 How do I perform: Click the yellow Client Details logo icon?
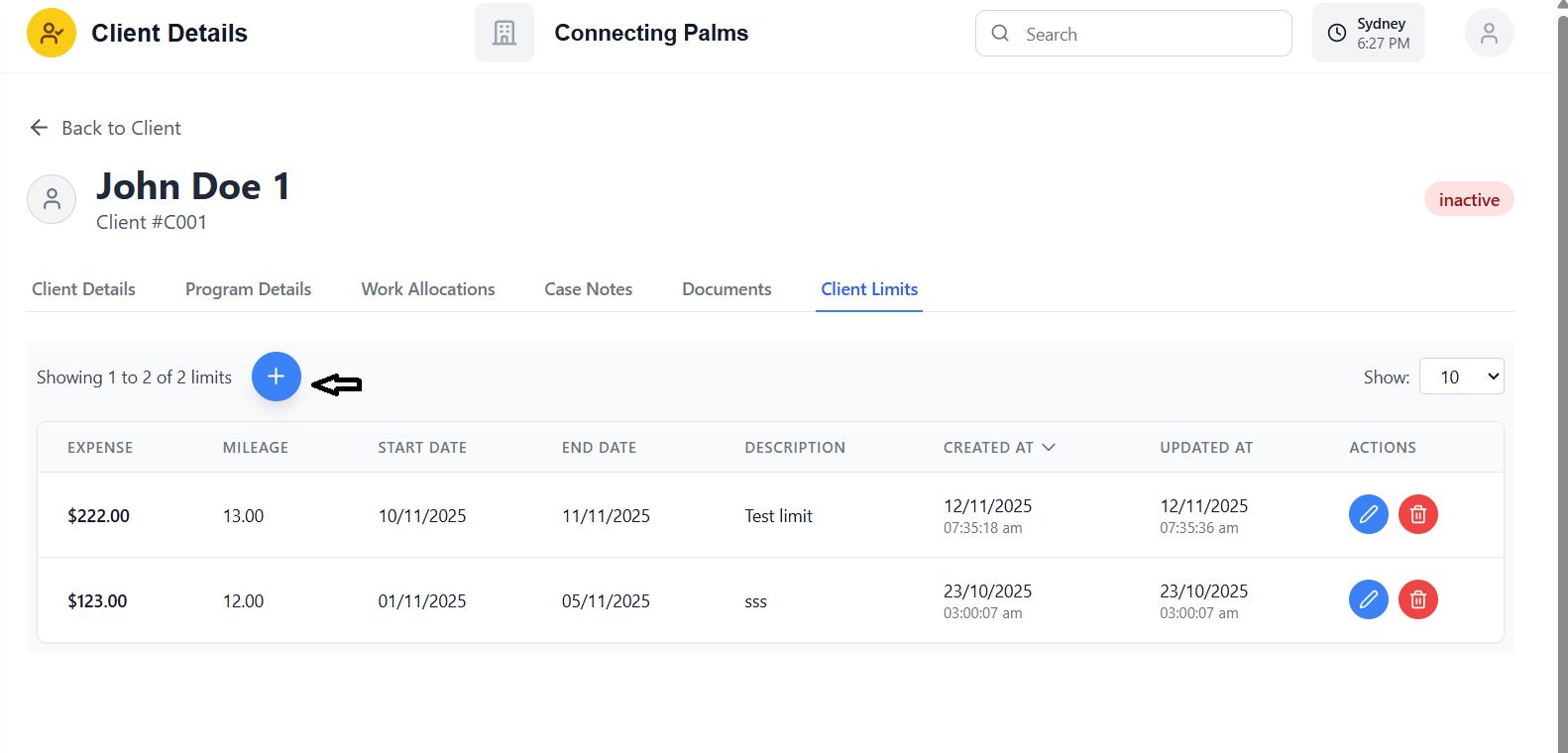point(52,34)
